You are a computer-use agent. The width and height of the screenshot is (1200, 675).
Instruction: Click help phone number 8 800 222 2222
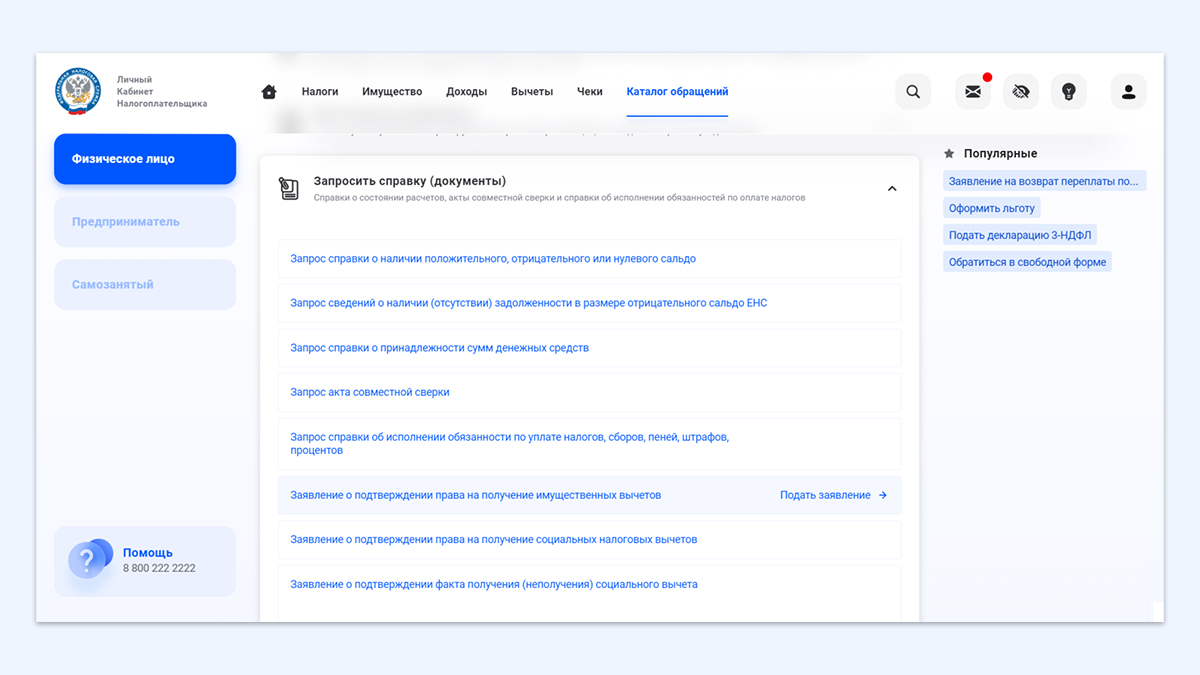tap(159, 568)
